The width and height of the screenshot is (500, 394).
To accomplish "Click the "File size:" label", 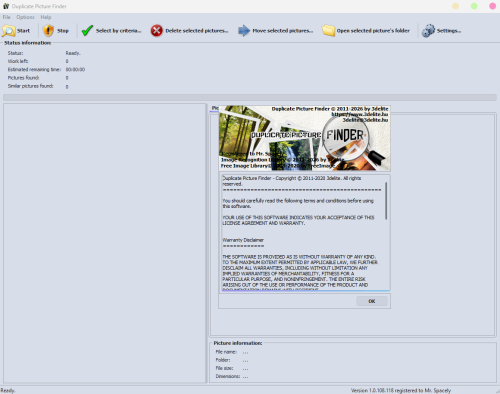I will click(224, 368).
